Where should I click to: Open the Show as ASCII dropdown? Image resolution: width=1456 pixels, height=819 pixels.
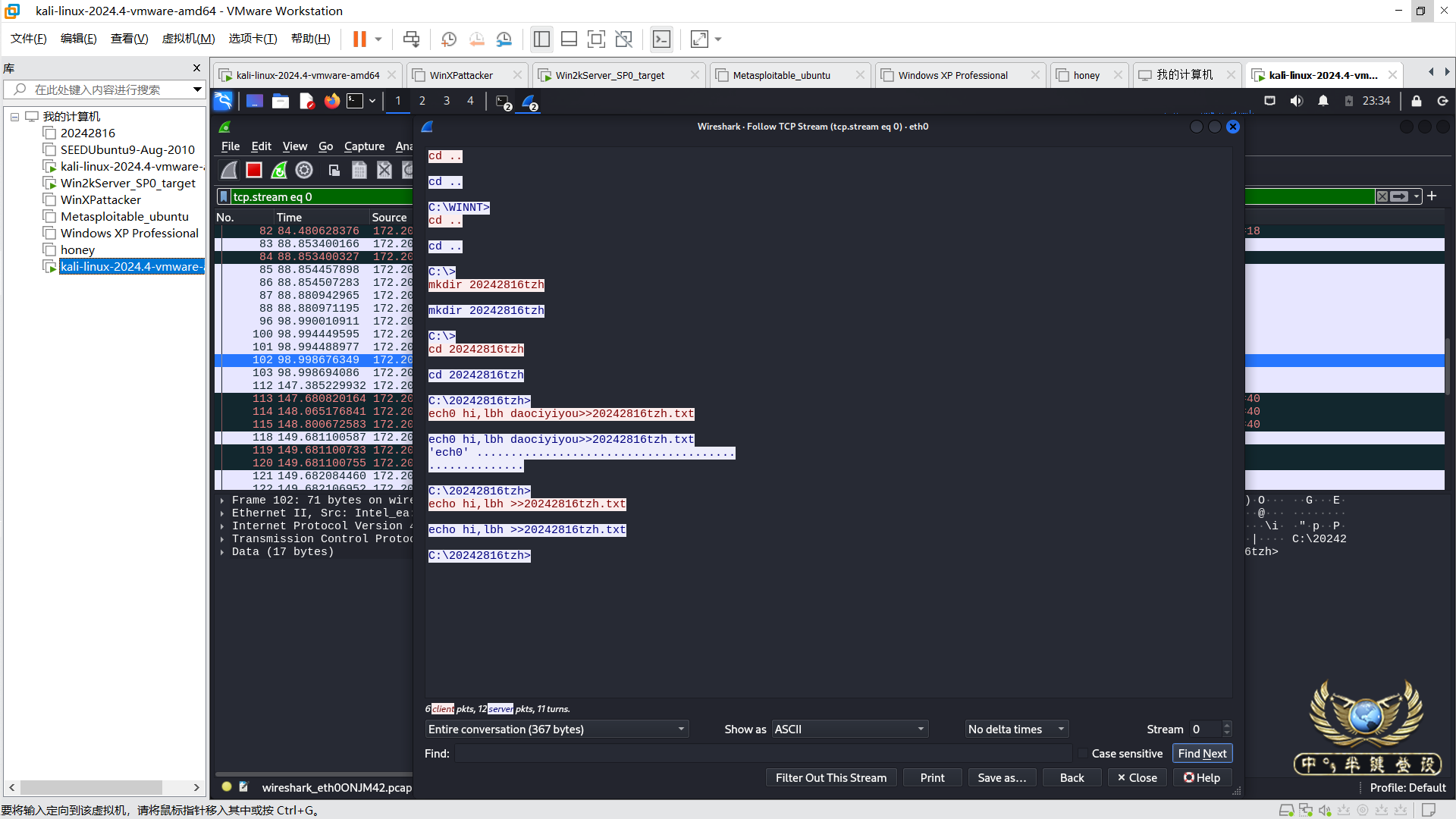tap(850, 730)
